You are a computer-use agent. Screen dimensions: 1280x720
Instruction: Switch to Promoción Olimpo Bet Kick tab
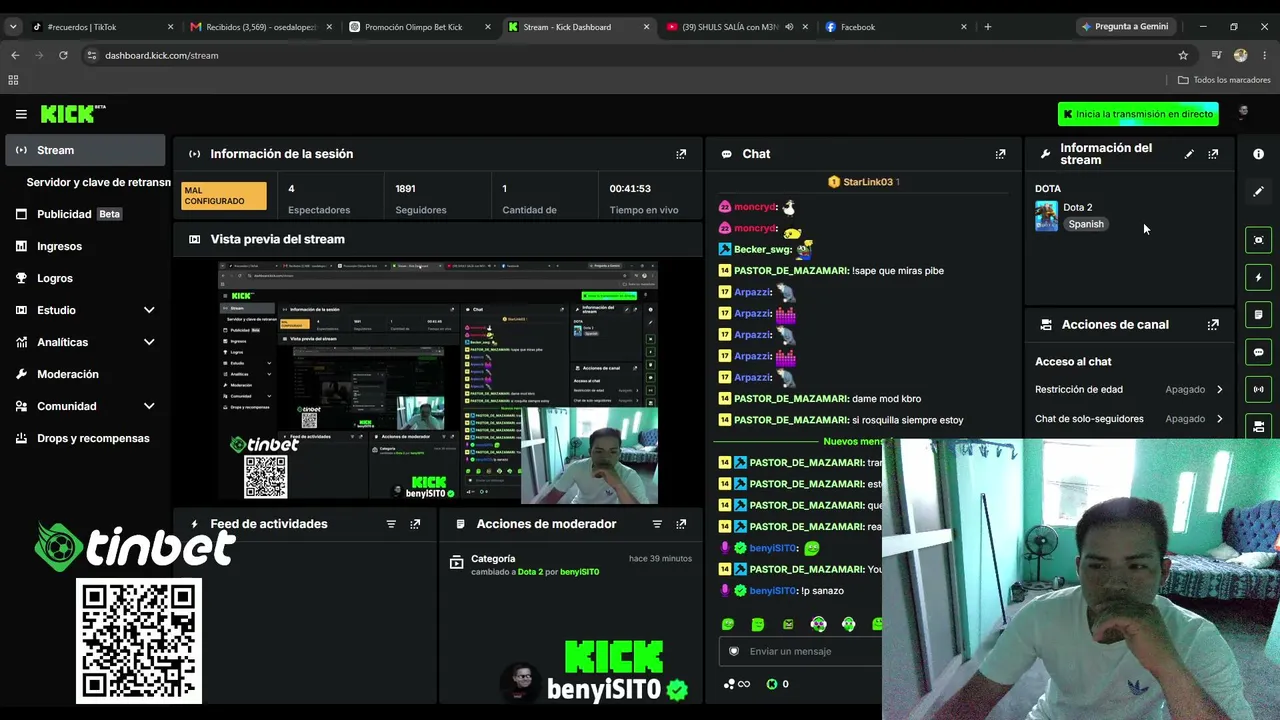(420, 27)
